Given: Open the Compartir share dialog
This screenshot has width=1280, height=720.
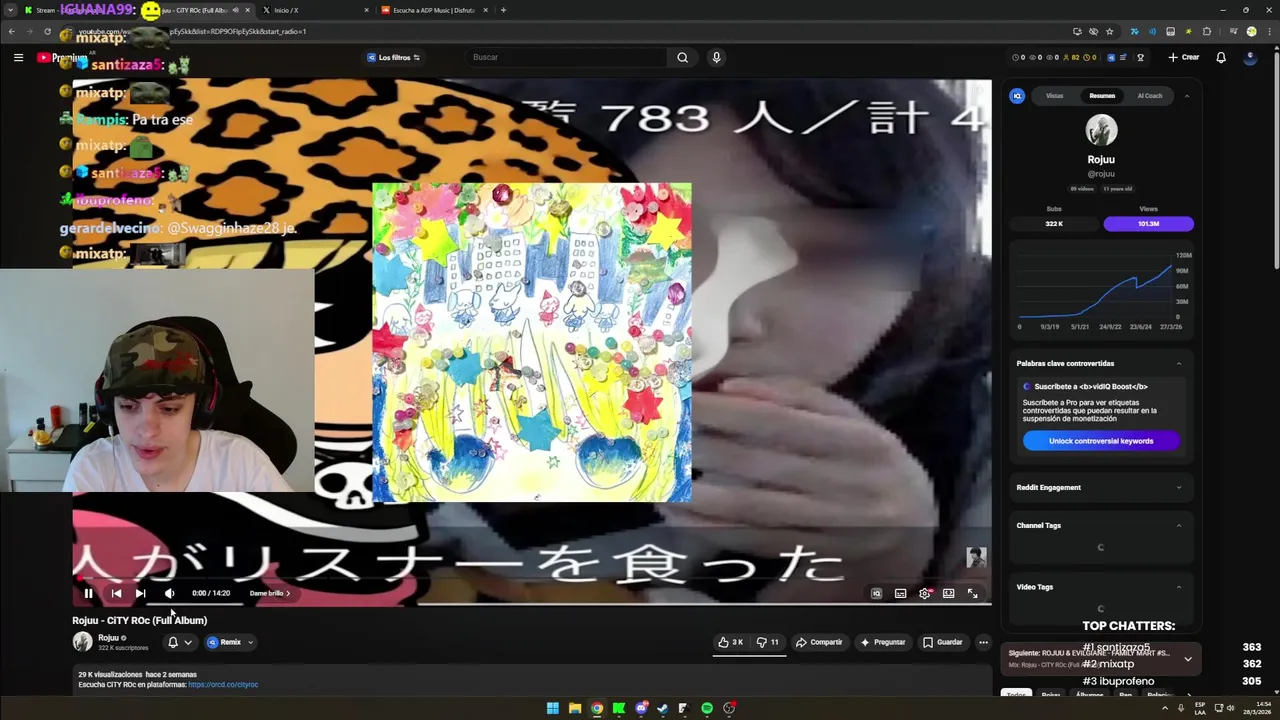Looking at the screenshot, I should tap(819, 642).
